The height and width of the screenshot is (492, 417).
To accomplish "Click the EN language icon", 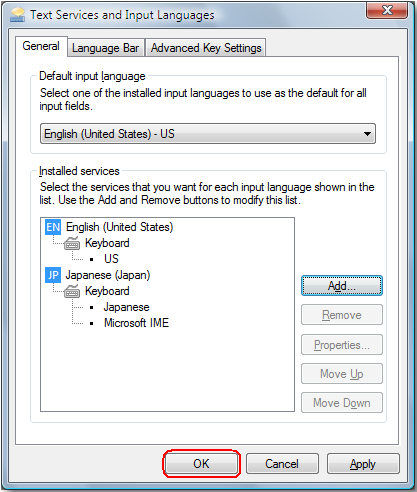I will 53,227.
